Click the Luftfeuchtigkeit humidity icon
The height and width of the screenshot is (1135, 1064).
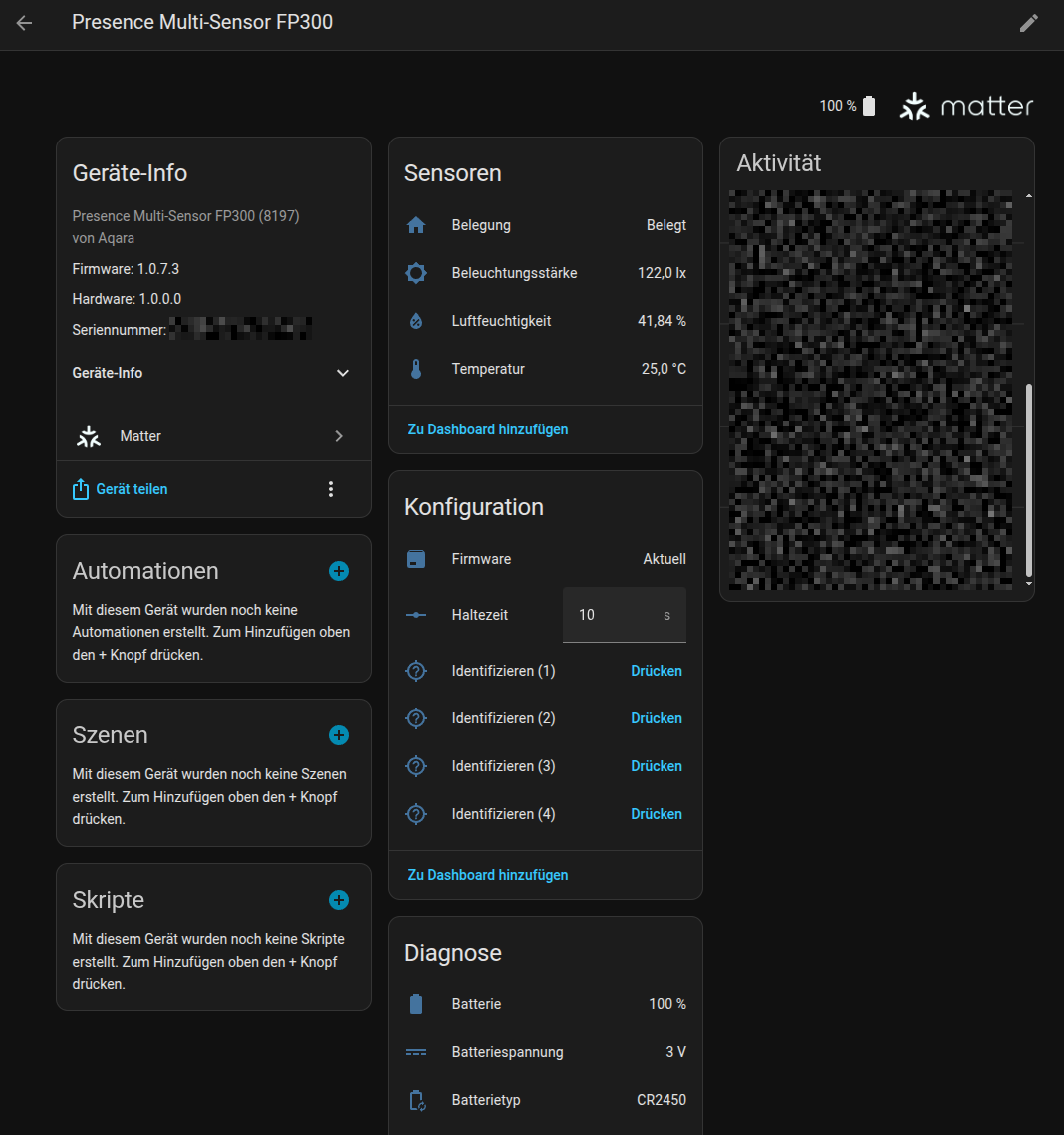pyautogui.click(x=415, y=320)
